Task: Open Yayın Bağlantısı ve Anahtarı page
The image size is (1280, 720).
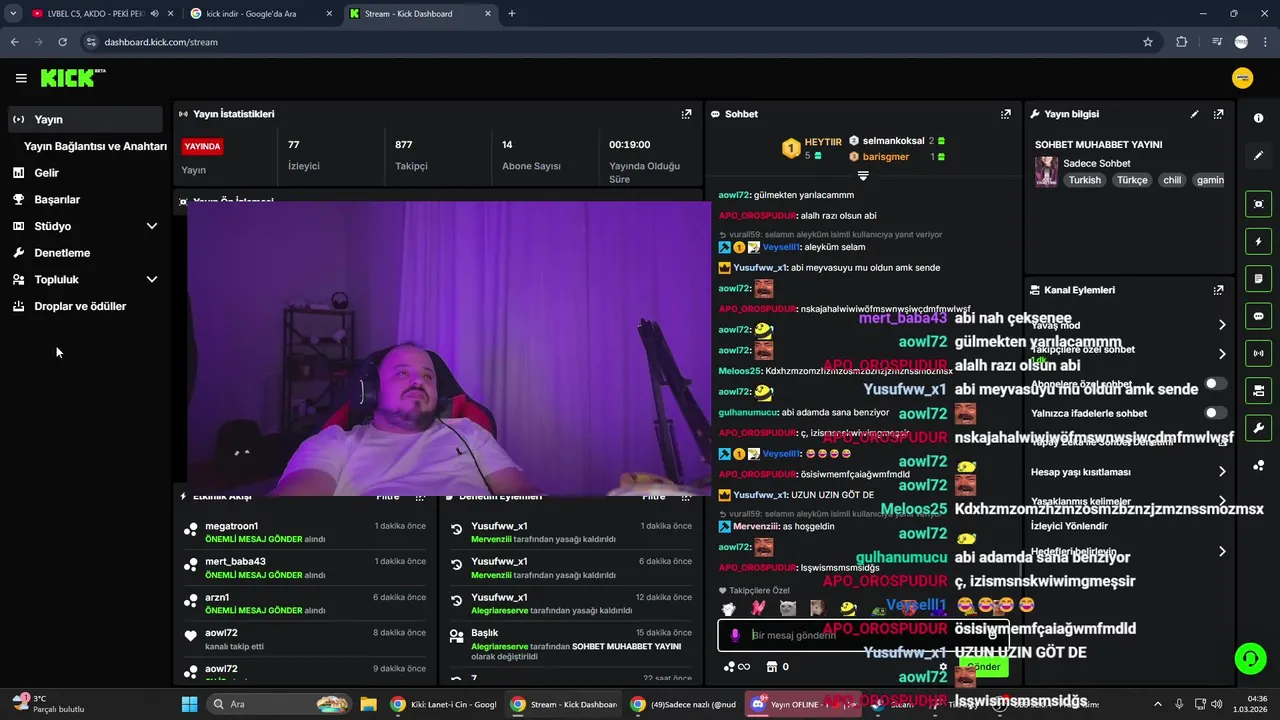Action: 95,146
